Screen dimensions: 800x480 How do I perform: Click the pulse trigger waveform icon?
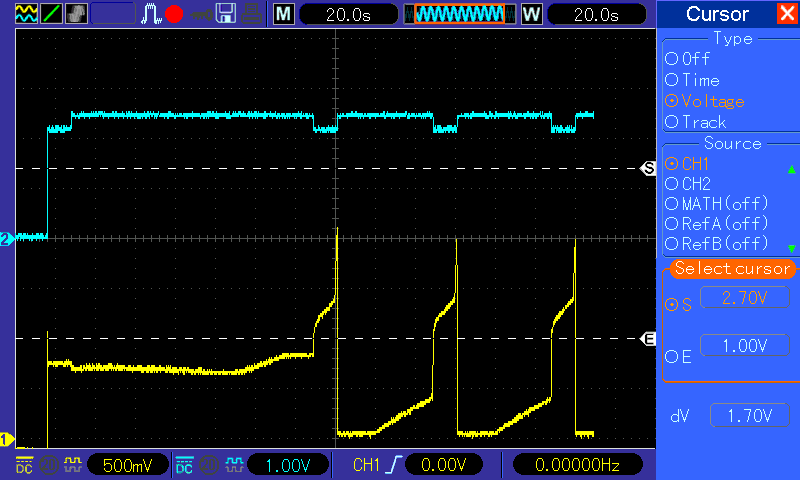click(x=151, y=14)
